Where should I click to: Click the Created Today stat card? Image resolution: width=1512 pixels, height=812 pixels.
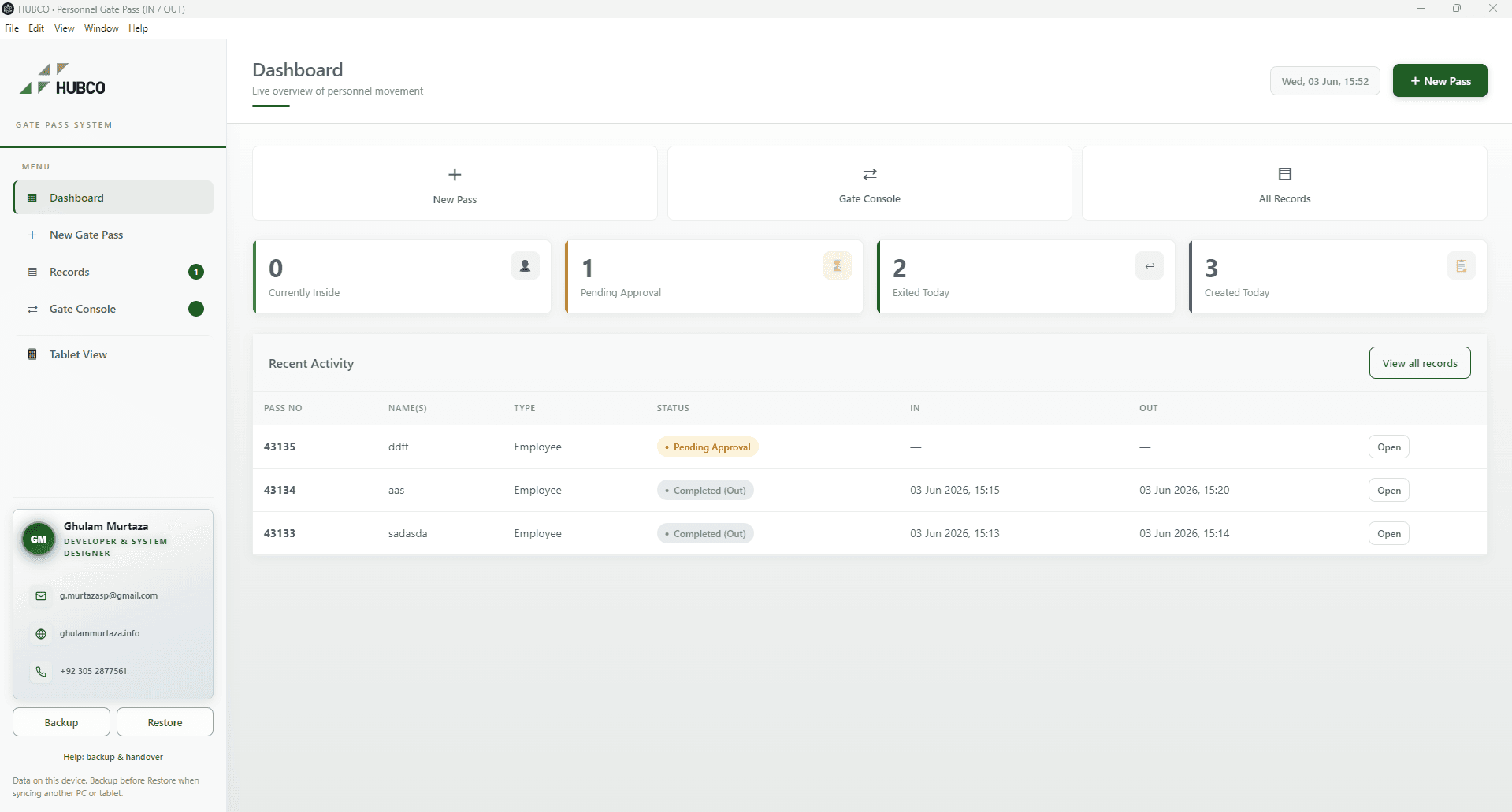pos(1338,277)
